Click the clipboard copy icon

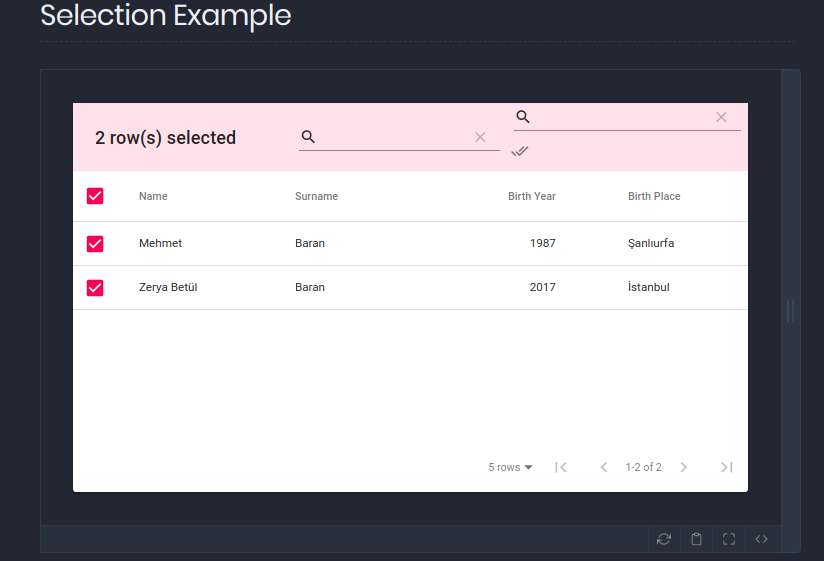696,539
